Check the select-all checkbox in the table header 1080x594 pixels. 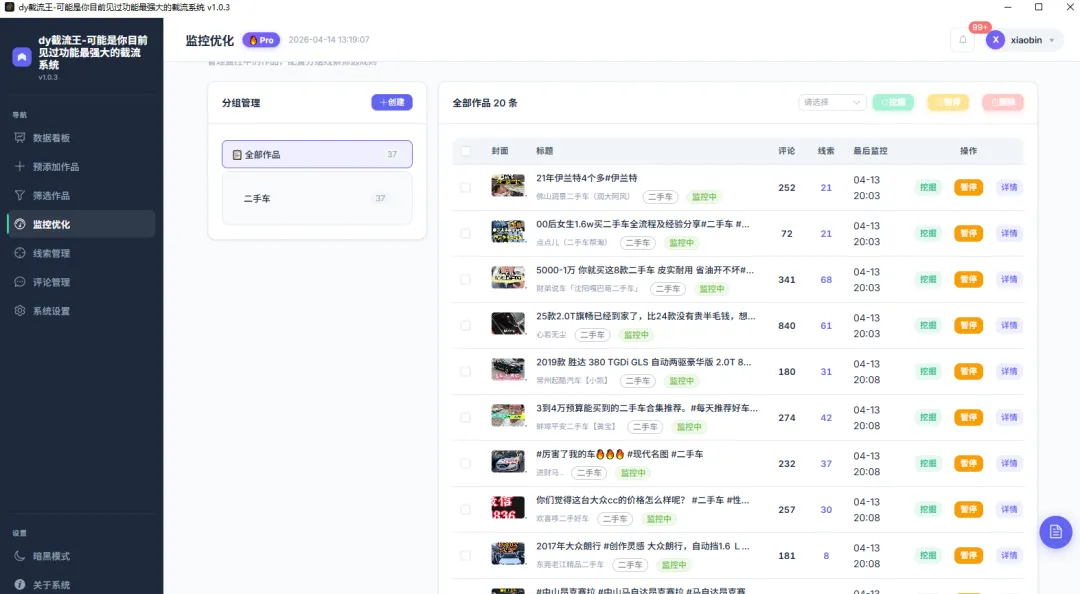click(465, 150)
